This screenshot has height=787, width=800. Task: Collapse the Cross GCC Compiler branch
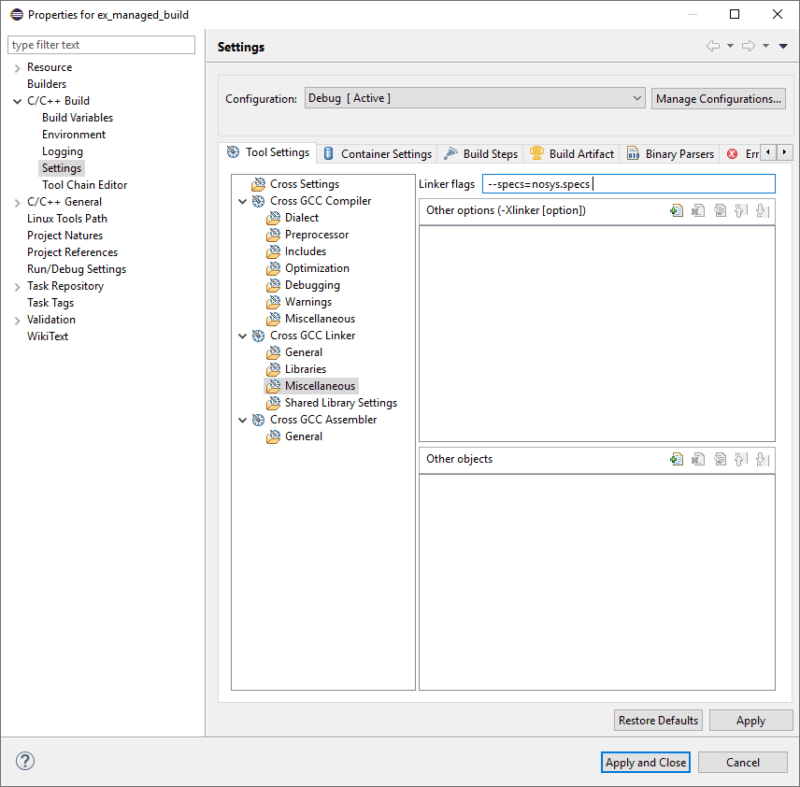click(x=242, y=200)
